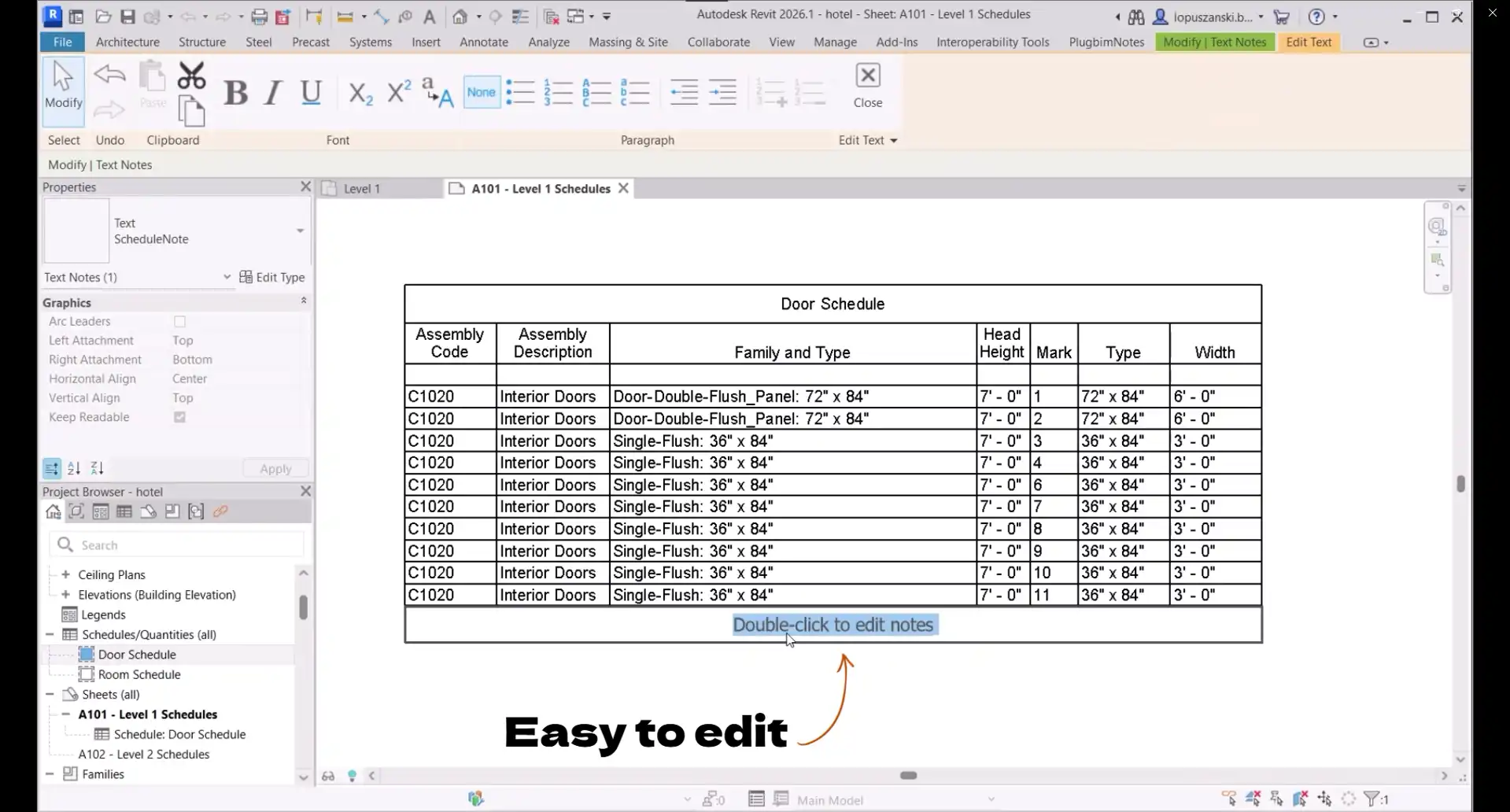Switch to the Annotate ribbon tab

point(484,42)
